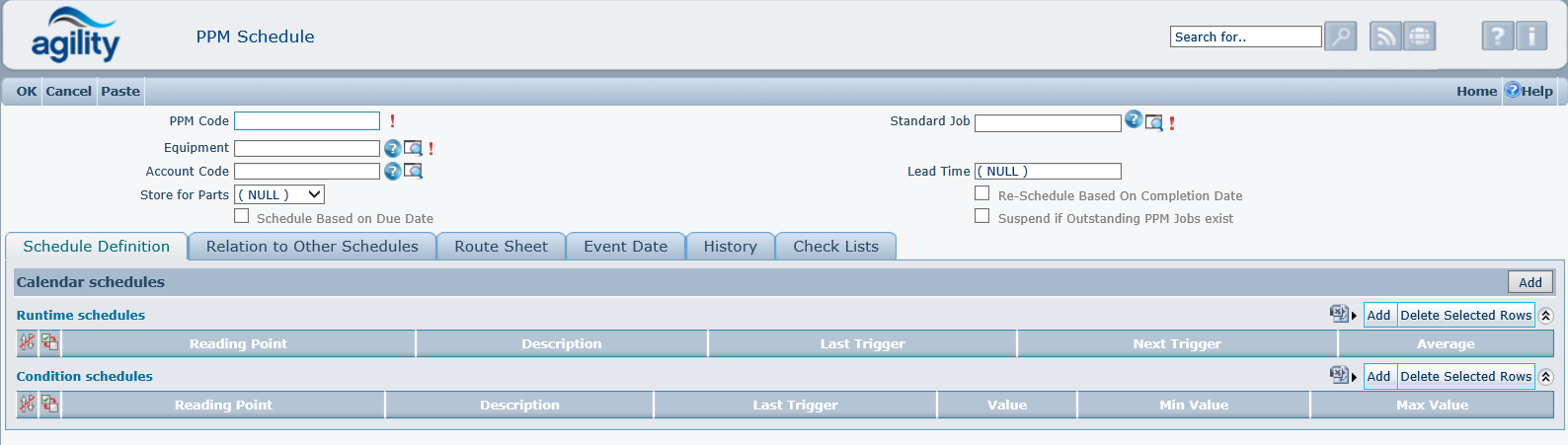Screen dimensions: 1568x445
Task: Click the info 'i' icon in header
Action: point(1531,37)
